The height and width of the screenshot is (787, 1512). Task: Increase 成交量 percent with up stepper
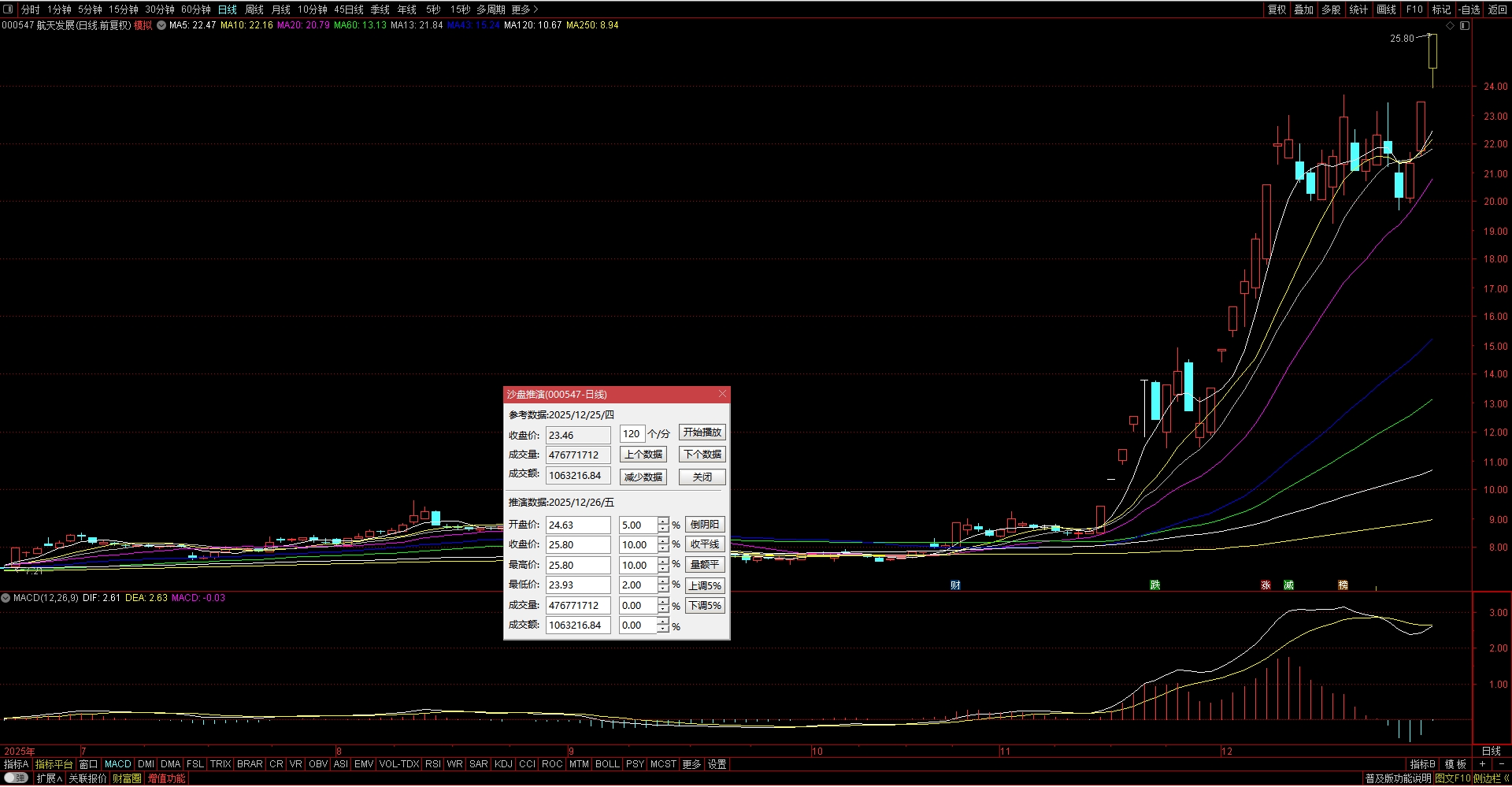click(663, 601)
